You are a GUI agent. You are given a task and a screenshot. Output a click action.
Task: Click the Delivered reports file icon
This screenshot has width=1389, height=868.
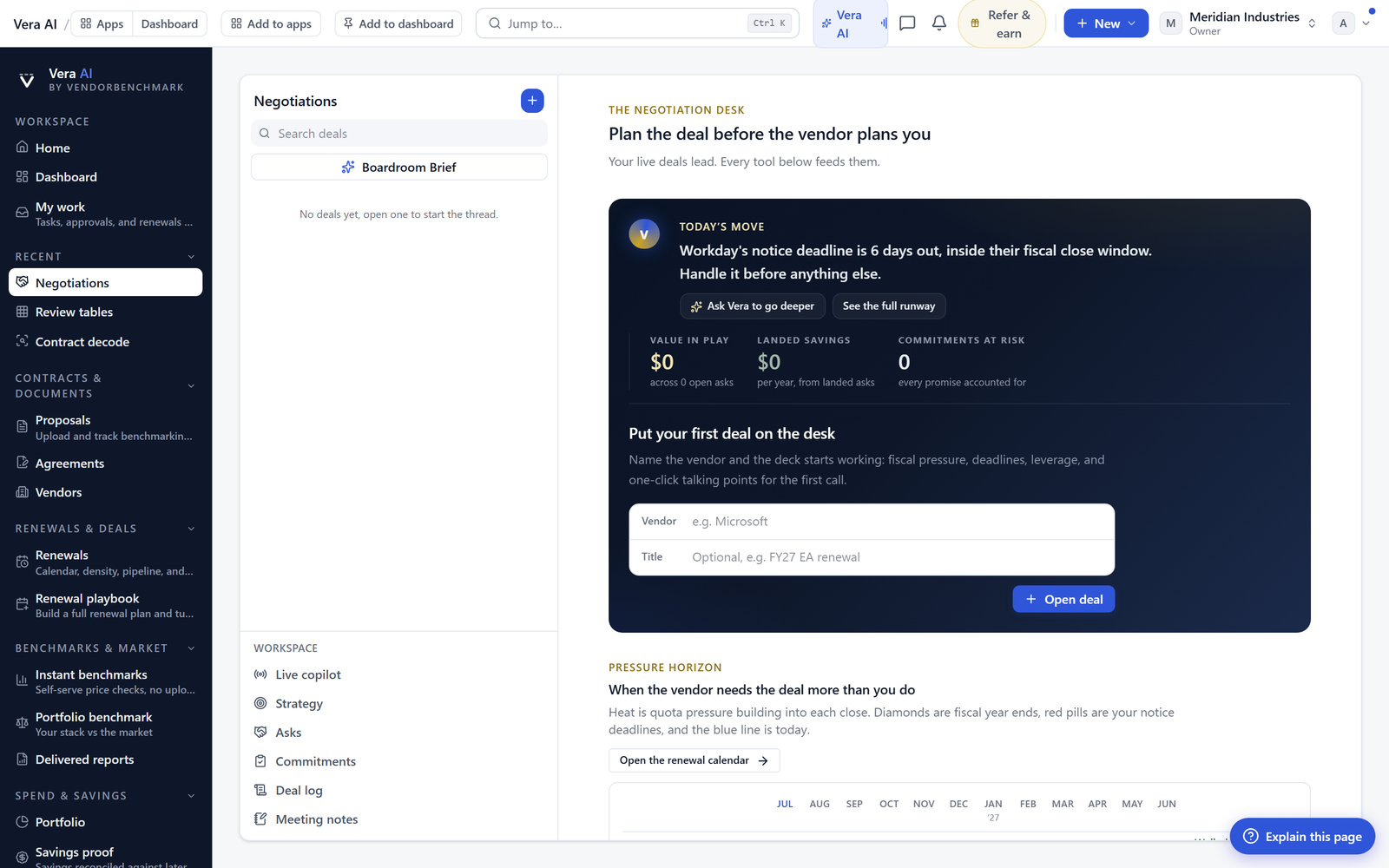23,759
